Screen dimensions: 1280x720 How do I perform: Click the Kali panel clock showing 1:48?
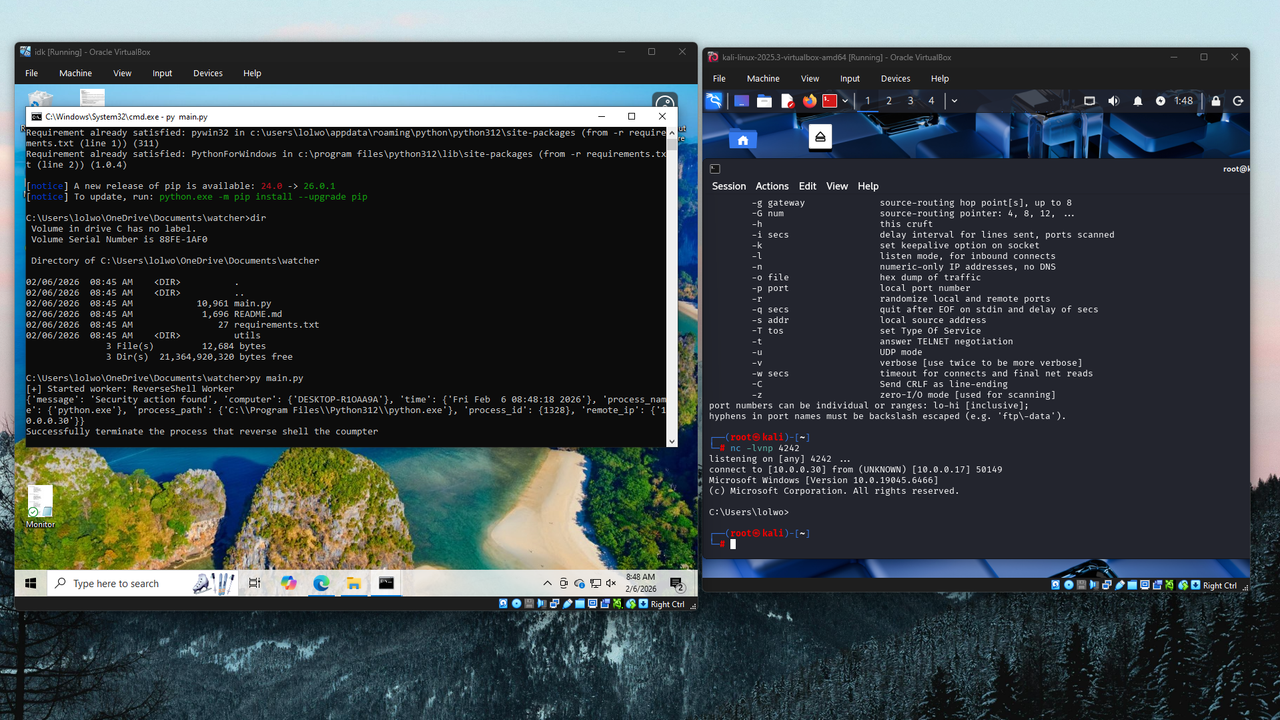coord(1183,101)
